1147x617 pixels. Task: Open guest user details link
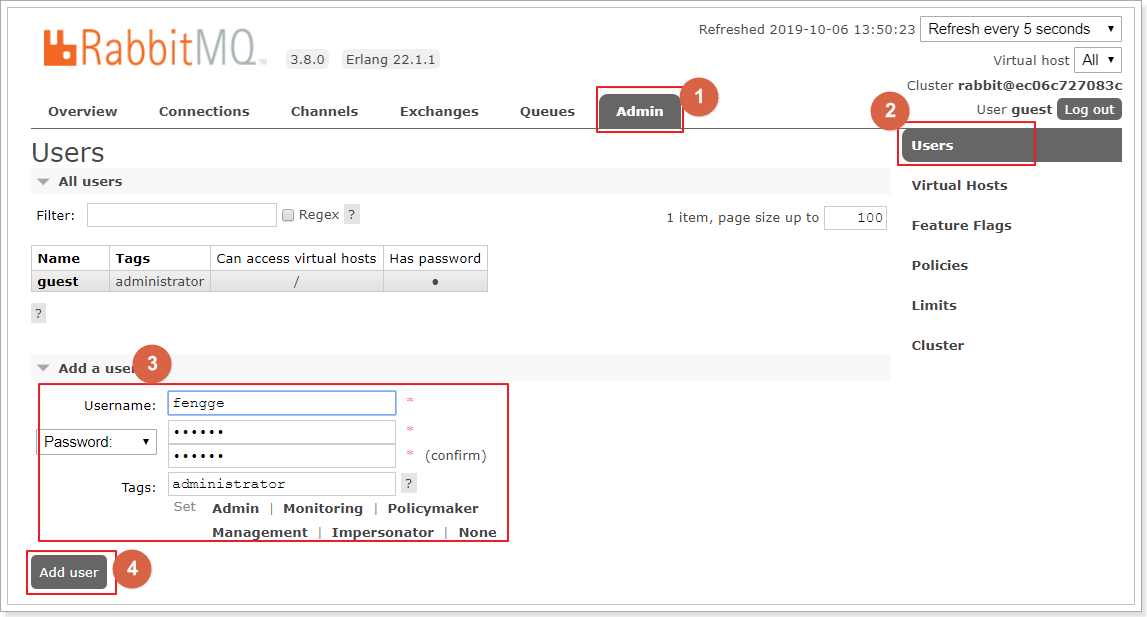pyautogui.click(x=58, y=282)
